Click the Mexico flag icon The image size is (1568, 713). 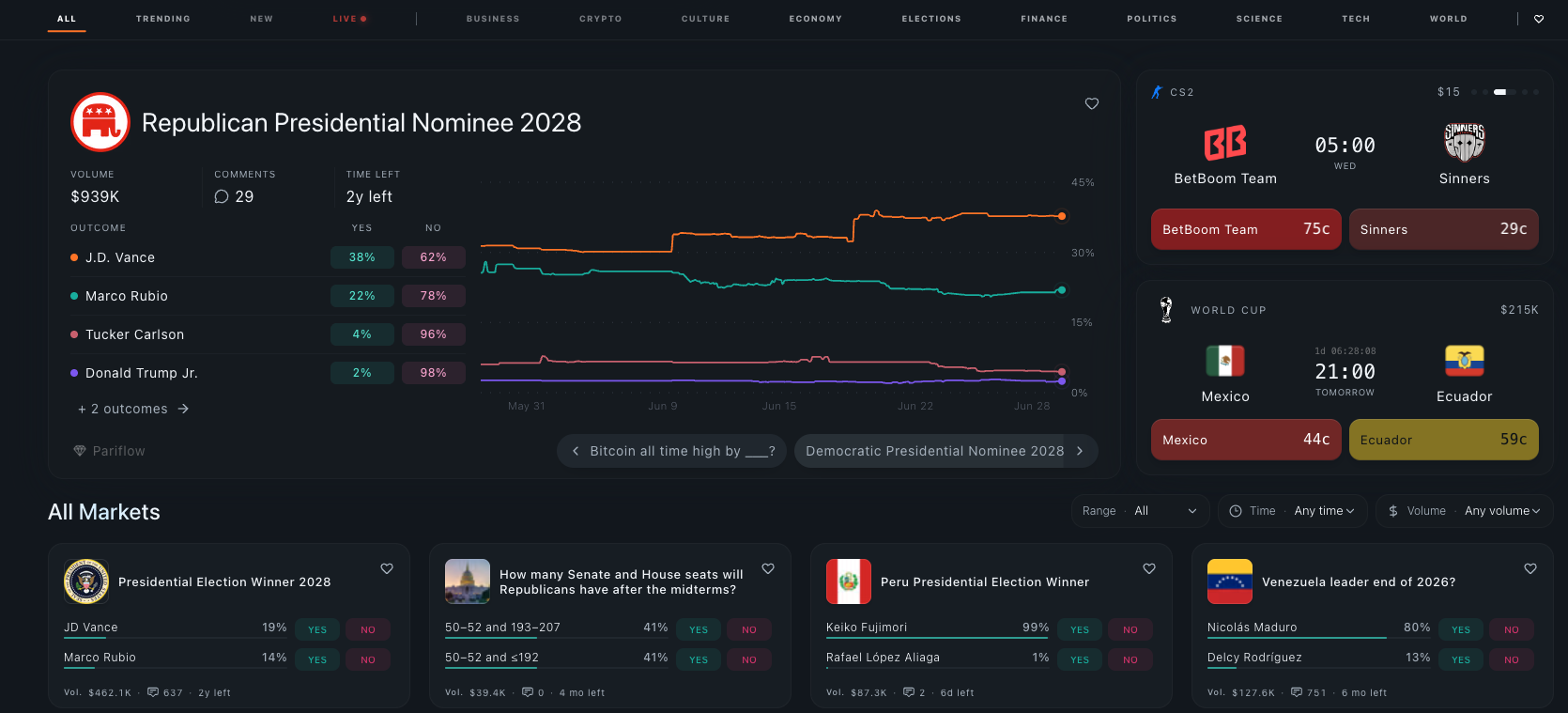tap(1225, 361)
